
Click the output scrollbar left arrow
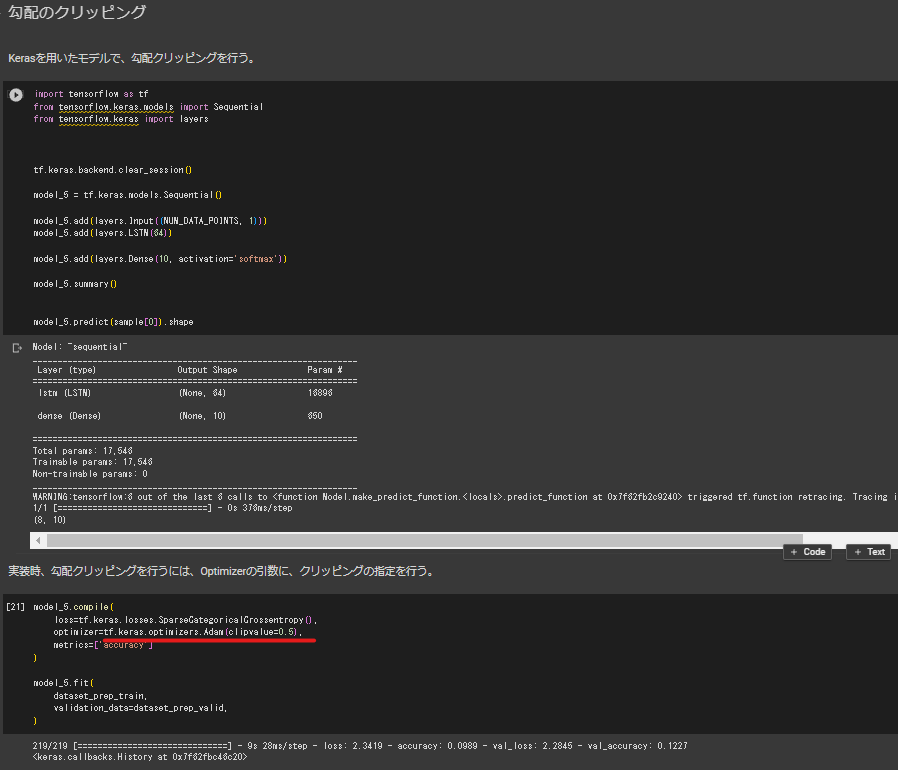(37, 540)
